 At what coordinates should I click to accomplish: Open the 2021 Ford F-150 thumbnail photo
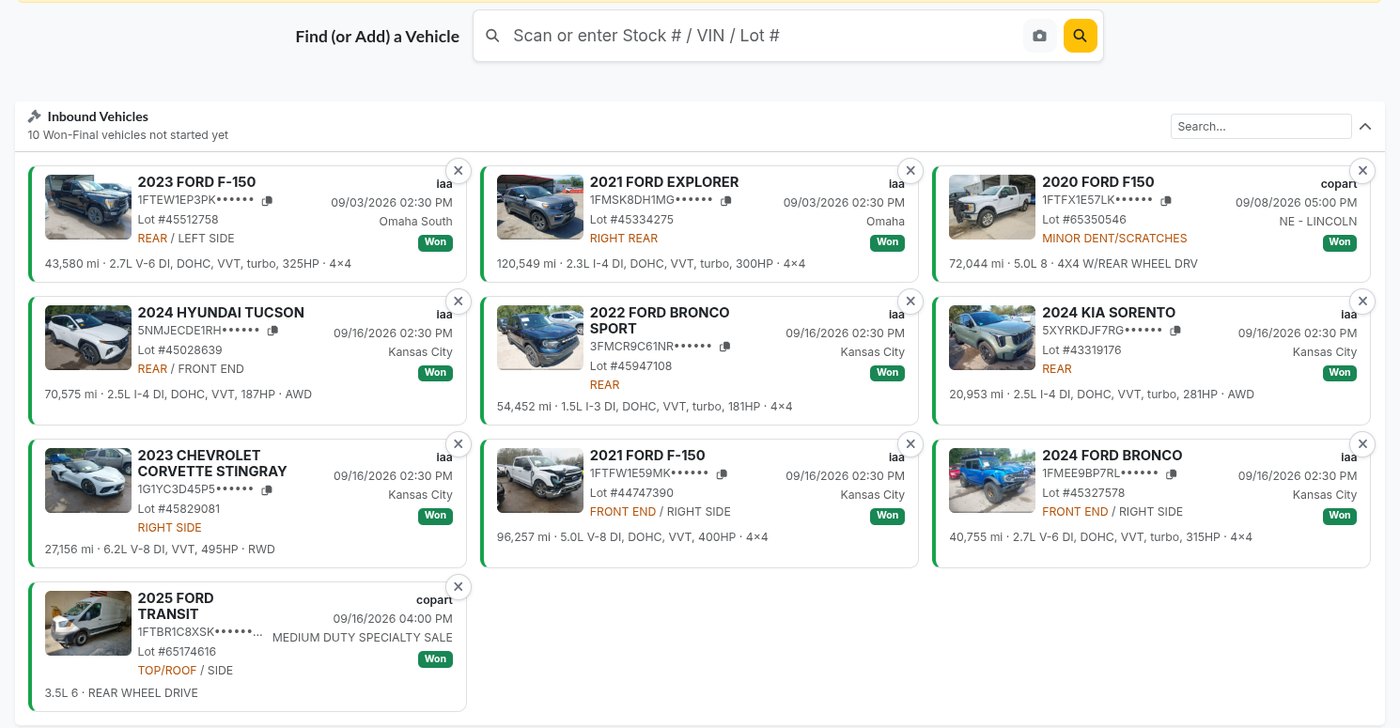540,481
